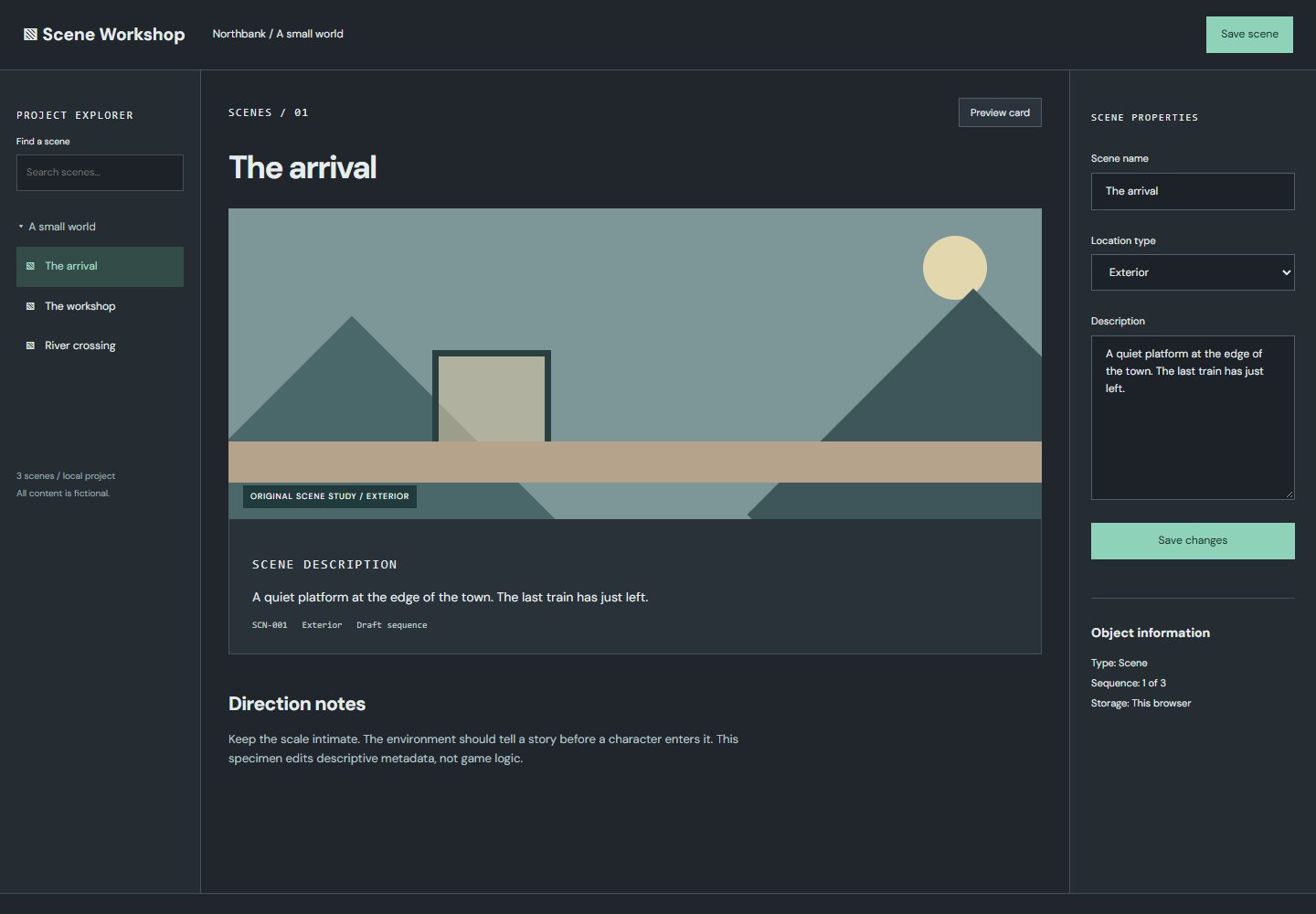
Task: Click the Draft sequence metadata label
Action: click(392, 625)
